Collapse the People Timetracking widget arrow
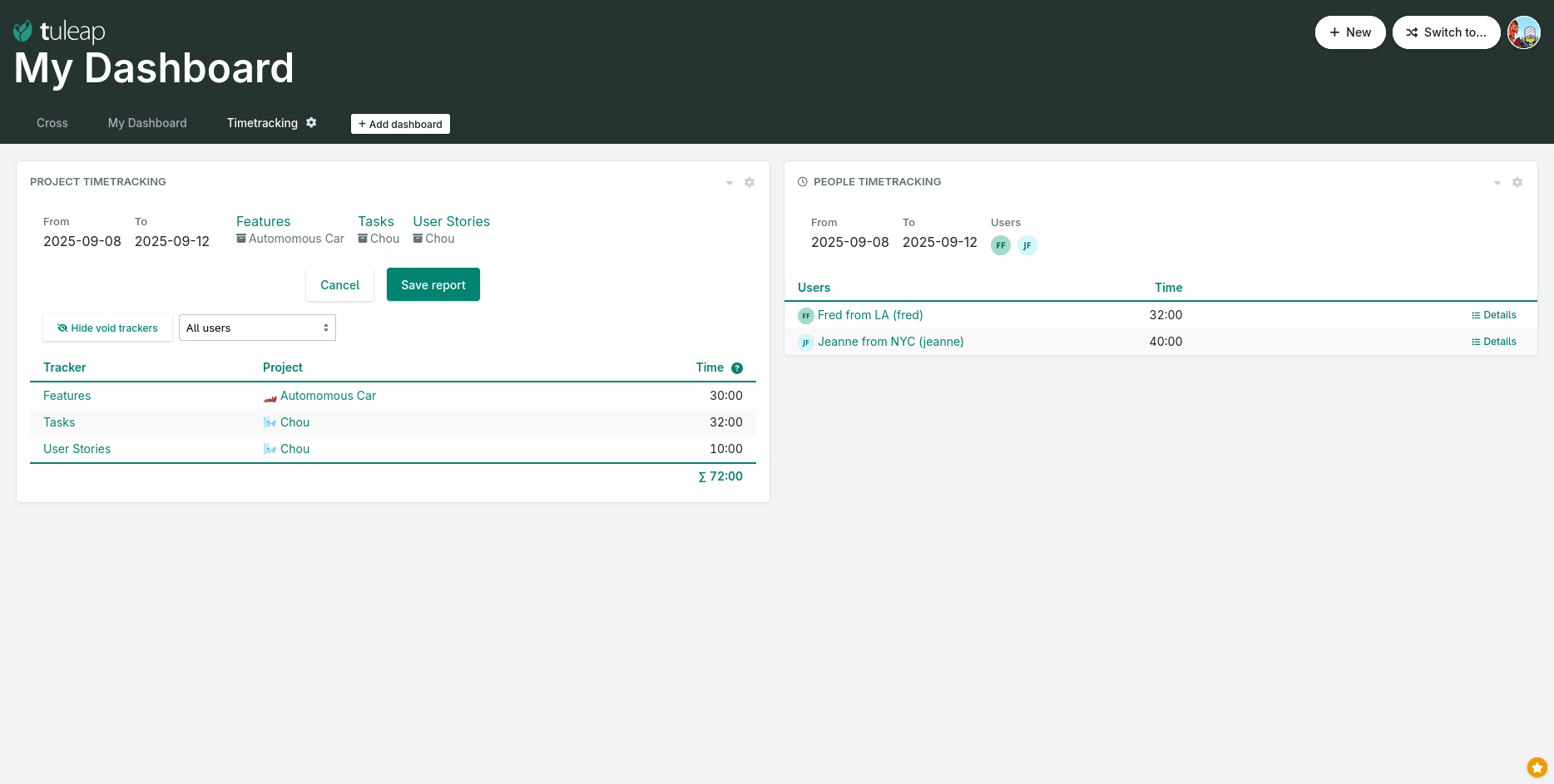This screenshot has width=1554, height=784. pyautogui.click(x=1497, y=183)
